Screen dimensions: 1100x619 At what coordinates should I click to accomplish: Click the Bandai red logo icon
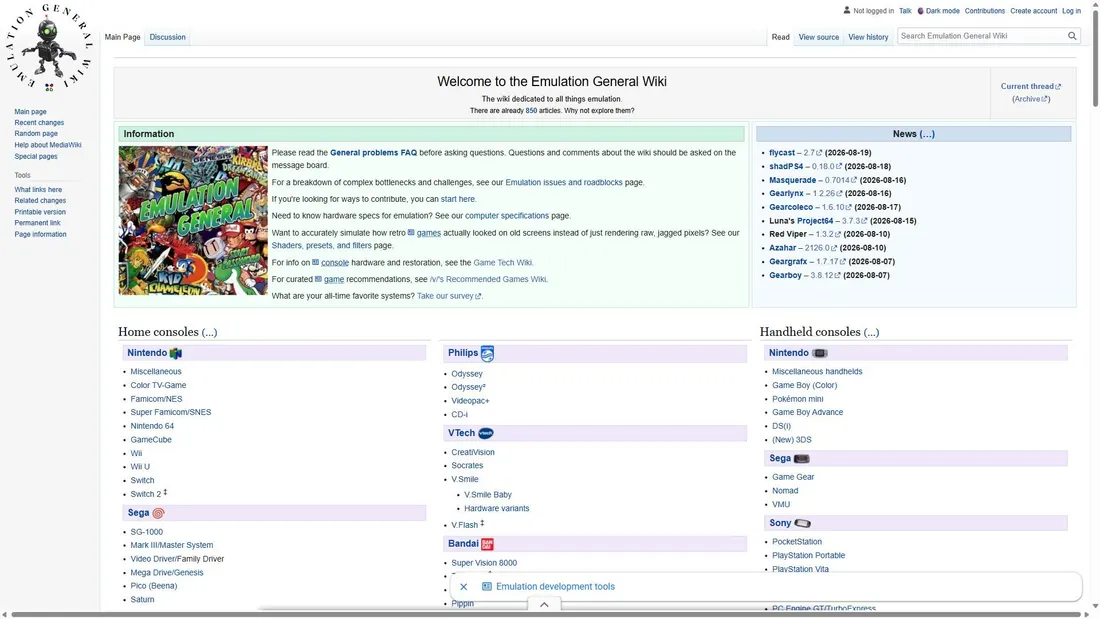[x=488, y=544]
